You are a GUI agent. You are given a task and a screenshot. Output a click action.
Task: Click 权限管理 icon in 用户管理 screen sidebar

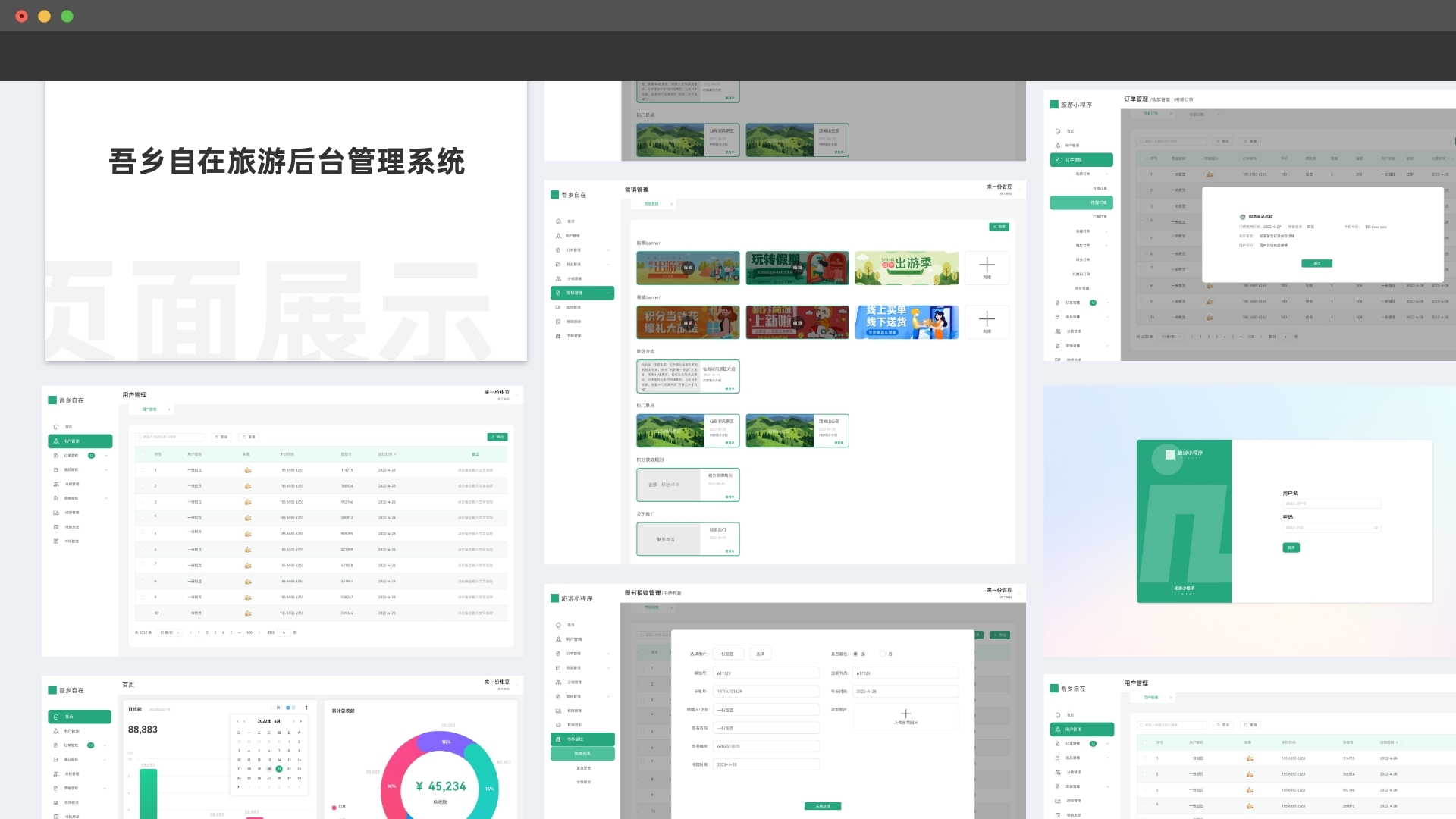pos(56,513)
